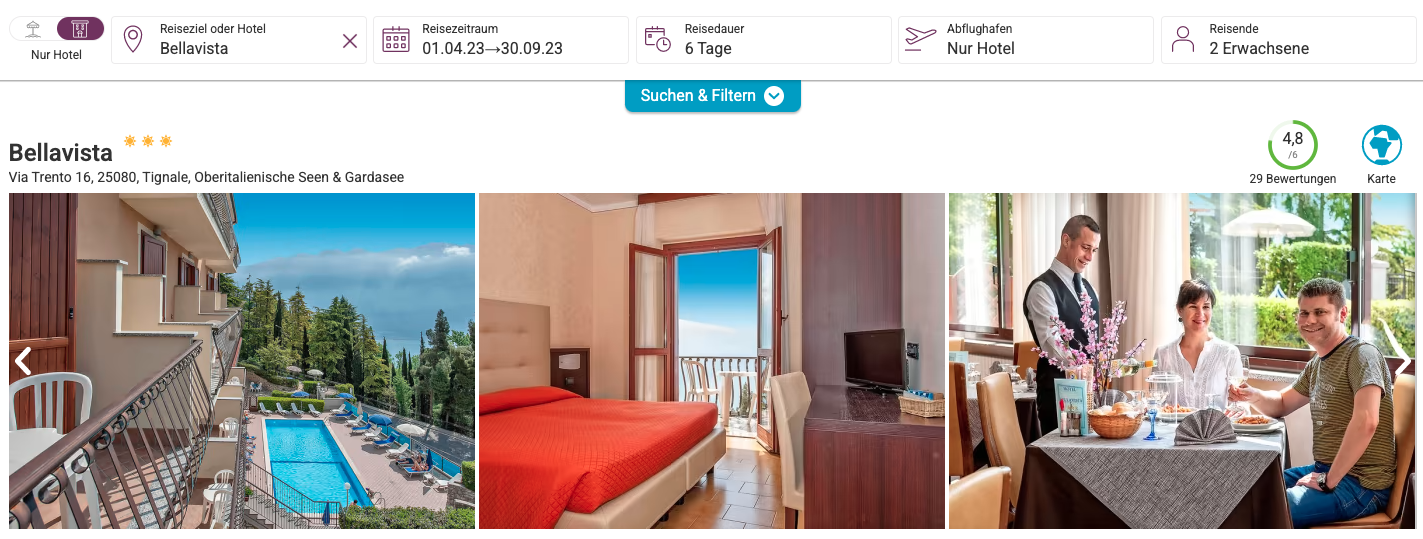Click the Reisende person icon

pyautogui.click(x=1183, y=40)
